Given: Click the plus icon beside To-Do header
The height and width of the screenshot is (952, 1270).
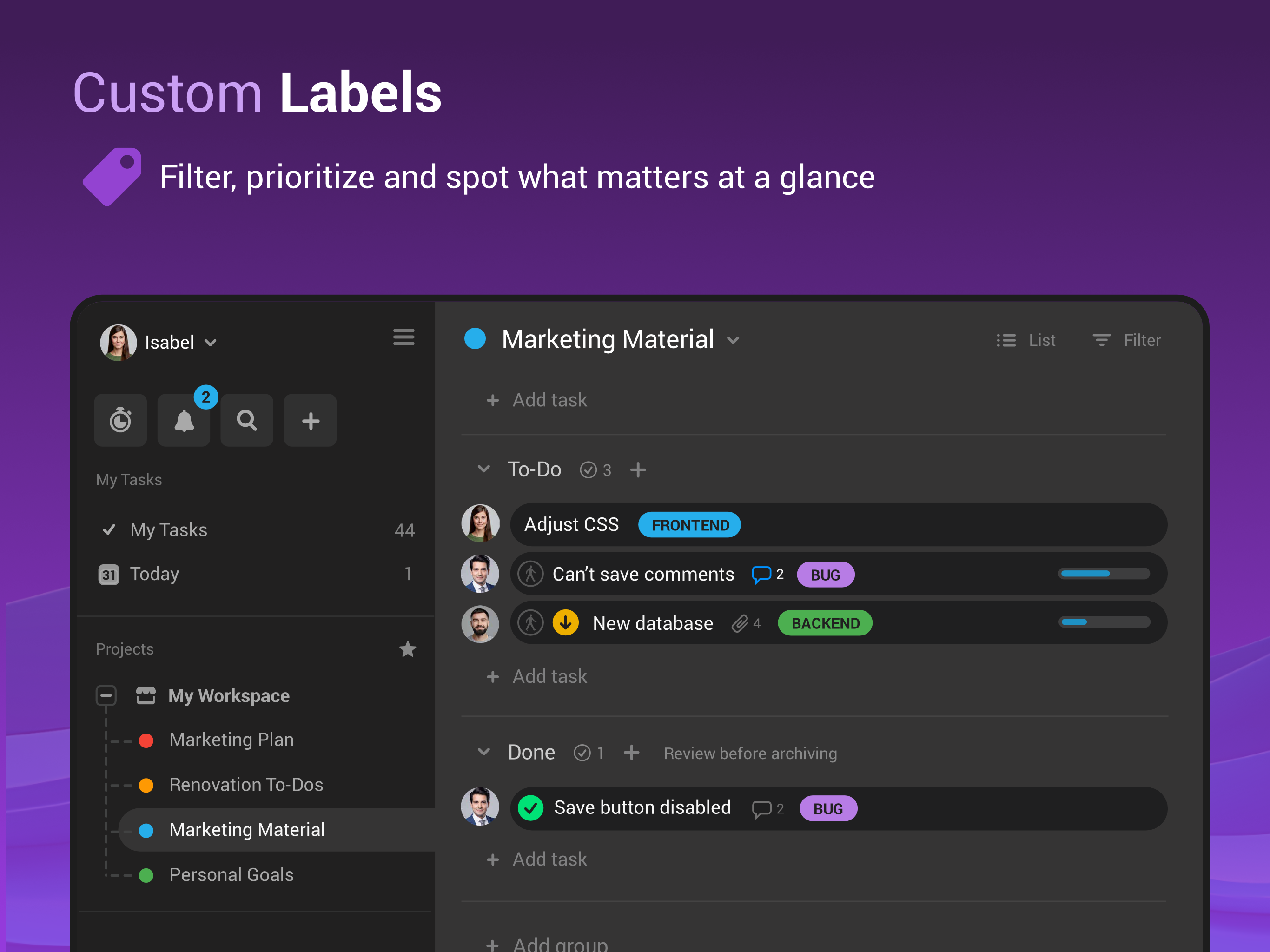Looking at the screenshot, I should pyautogui.click(x=638, y=469).
